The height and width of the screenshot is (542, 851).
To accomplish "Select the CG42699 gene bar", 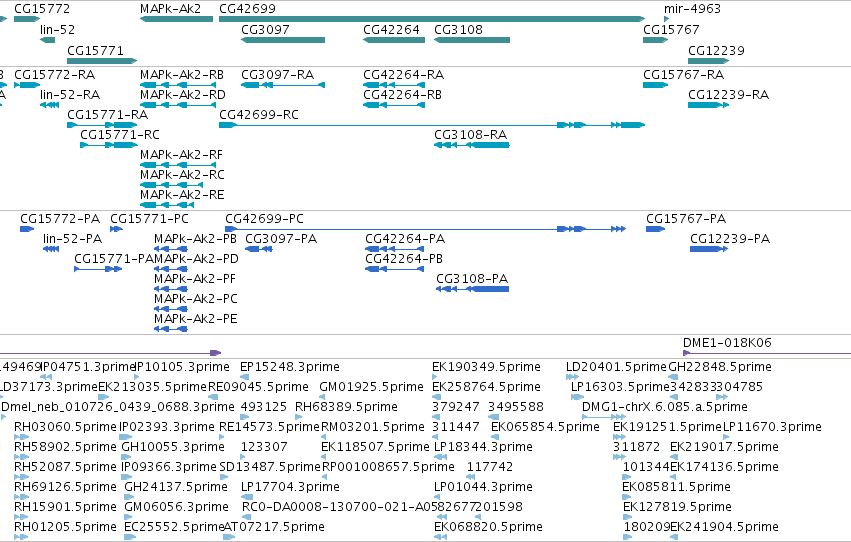I will 432,19.
